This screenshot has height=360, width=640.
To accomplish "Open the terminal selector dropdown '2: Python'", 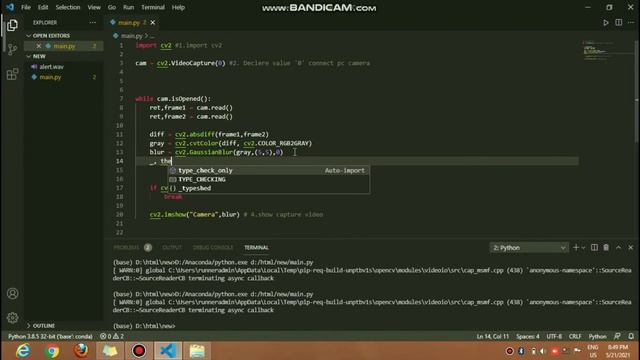I will point(529,248).
